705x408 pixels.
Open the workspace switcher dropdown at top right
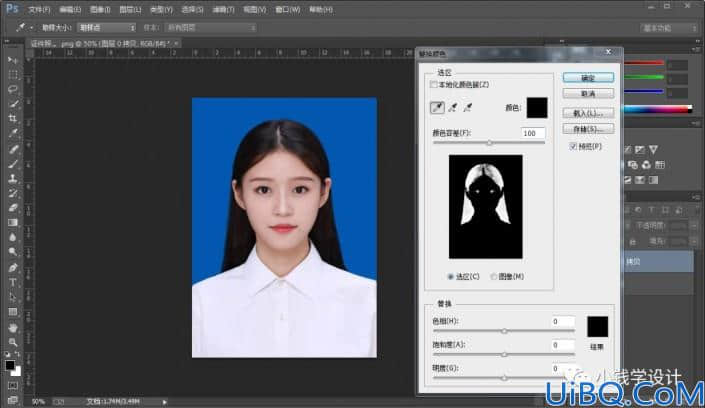669,28
